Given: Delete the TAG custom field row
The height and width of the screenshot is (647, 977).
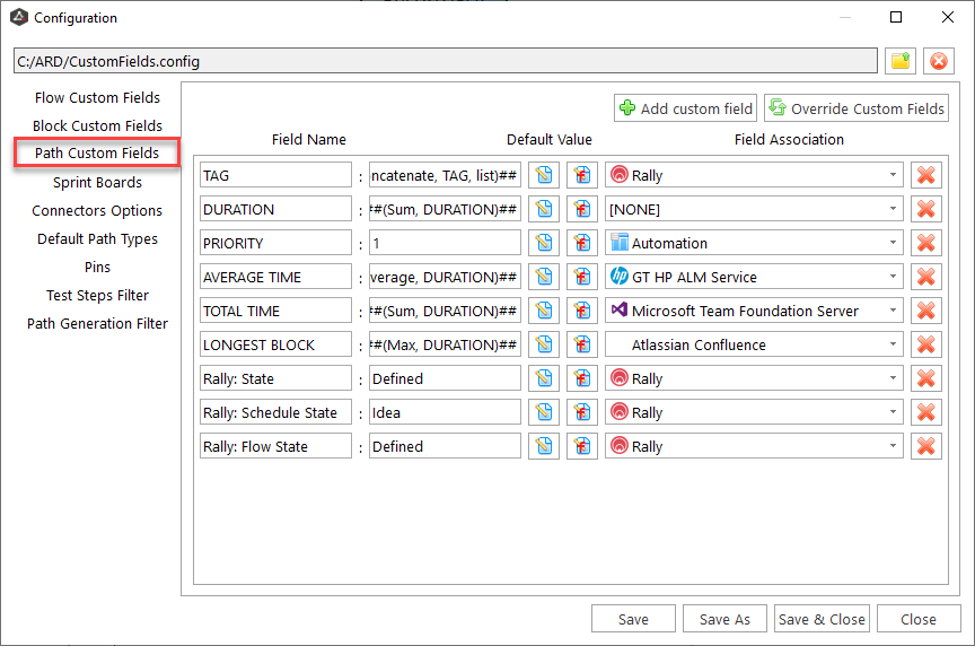Looking at the screenshot, I should [926, 176].
